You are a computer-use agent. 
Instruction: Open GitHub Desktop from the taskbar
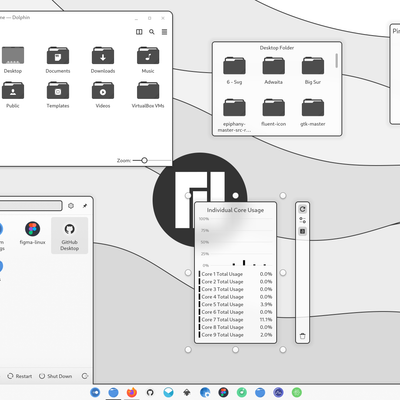pyautogui.click(x=150, y=392)
